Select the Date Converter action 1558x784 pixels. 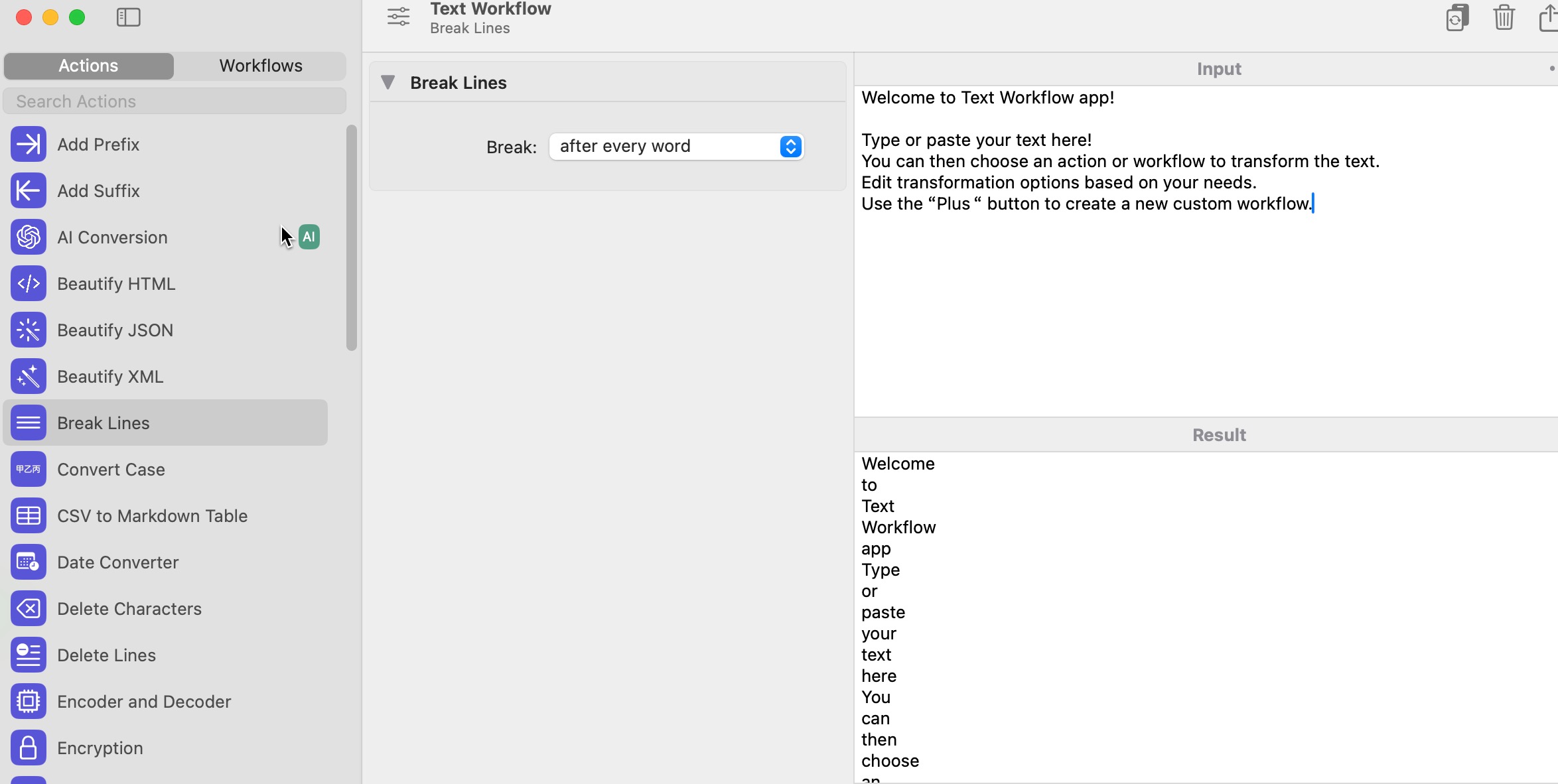[x=165, y=562]
